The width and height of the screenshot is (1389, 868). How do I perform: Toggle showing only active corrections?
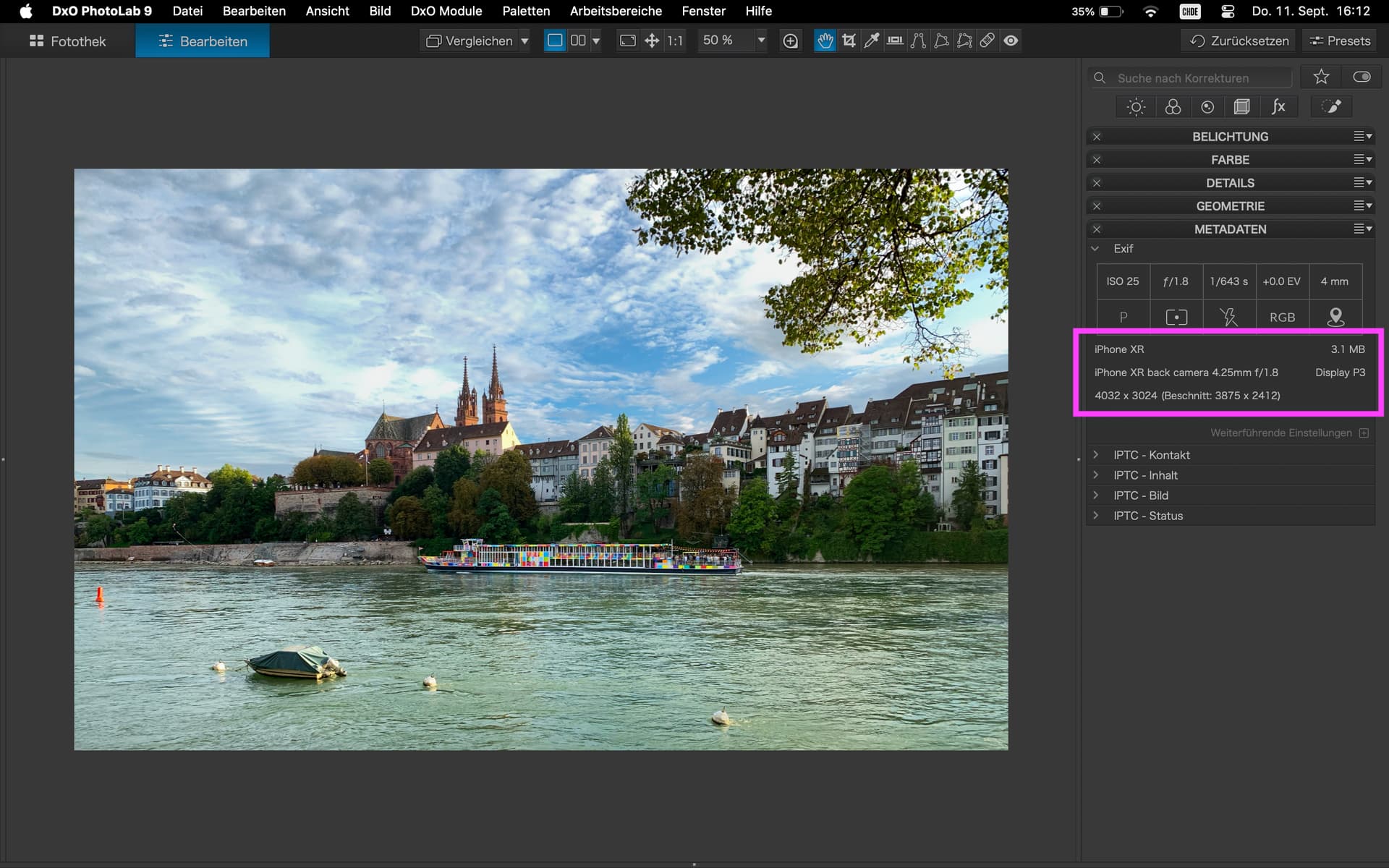coord(1362,77)
